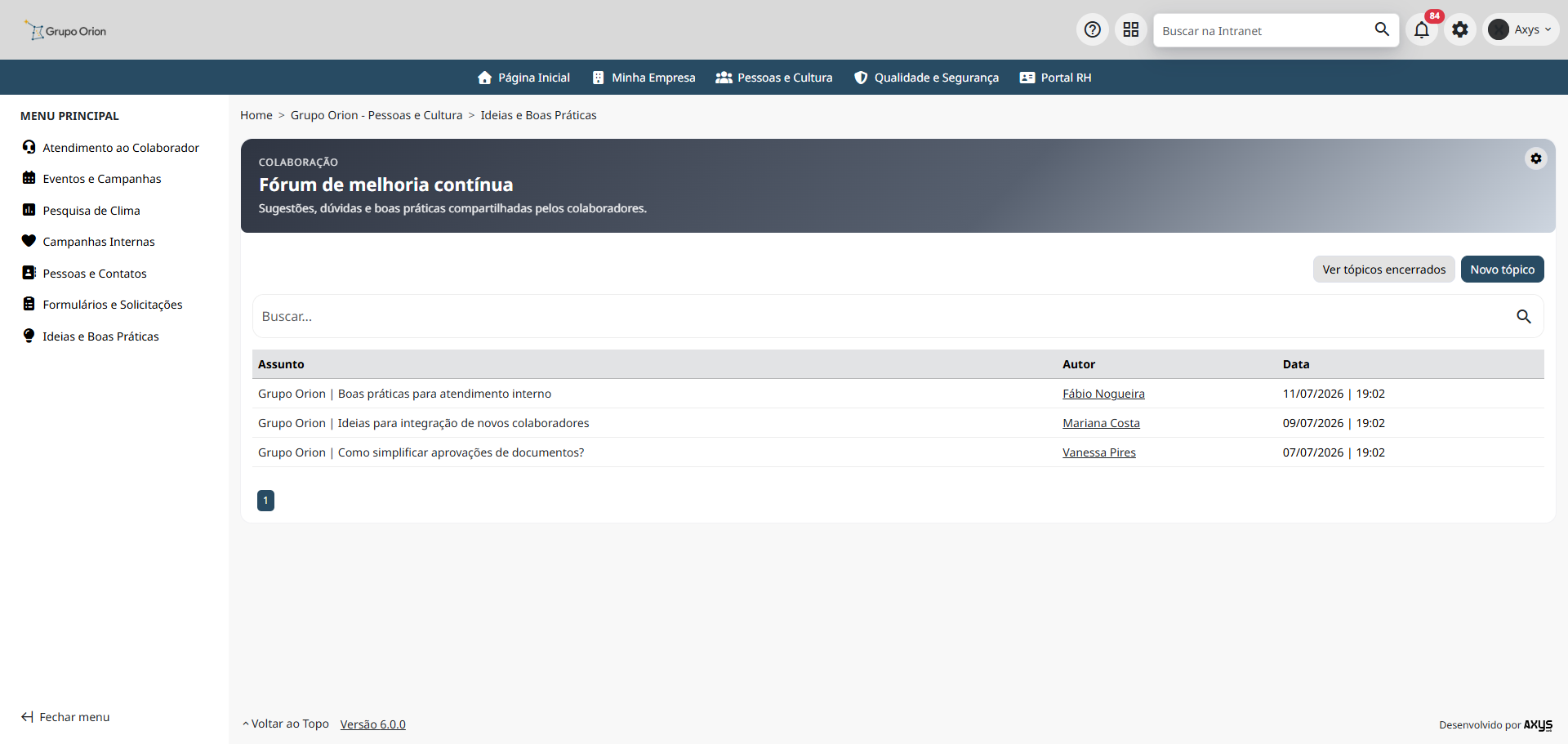Click the Formulários e Solicitações icon
Image resolution: width=1568 pixels, height=744 pixels.
coord(29,304)
